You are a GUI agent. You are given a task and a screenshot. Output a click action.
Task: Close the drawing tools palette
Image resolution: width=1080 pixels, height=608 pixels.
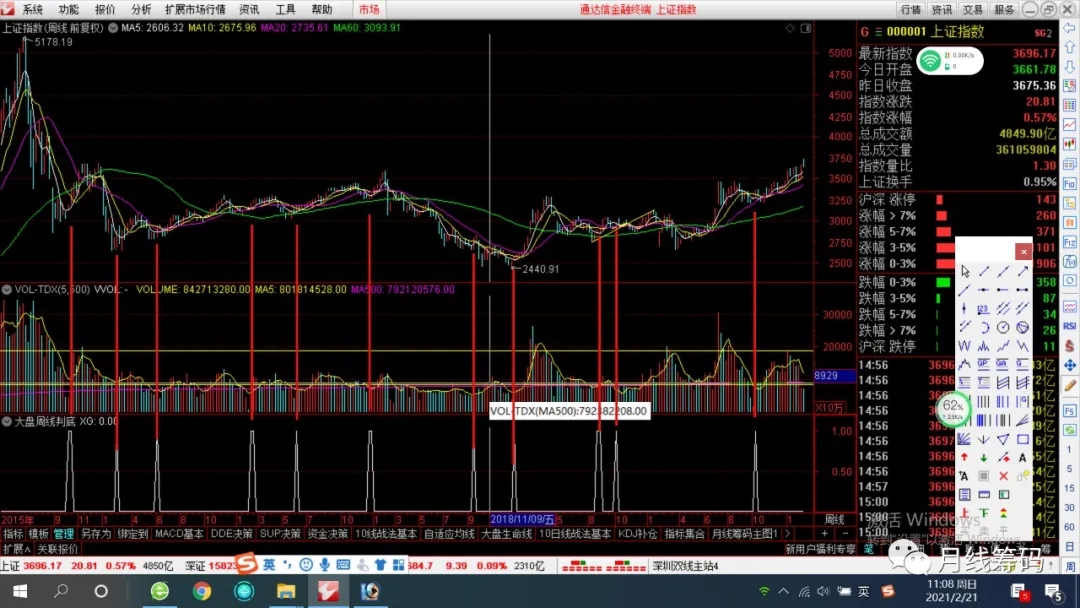pos(1023,252)
